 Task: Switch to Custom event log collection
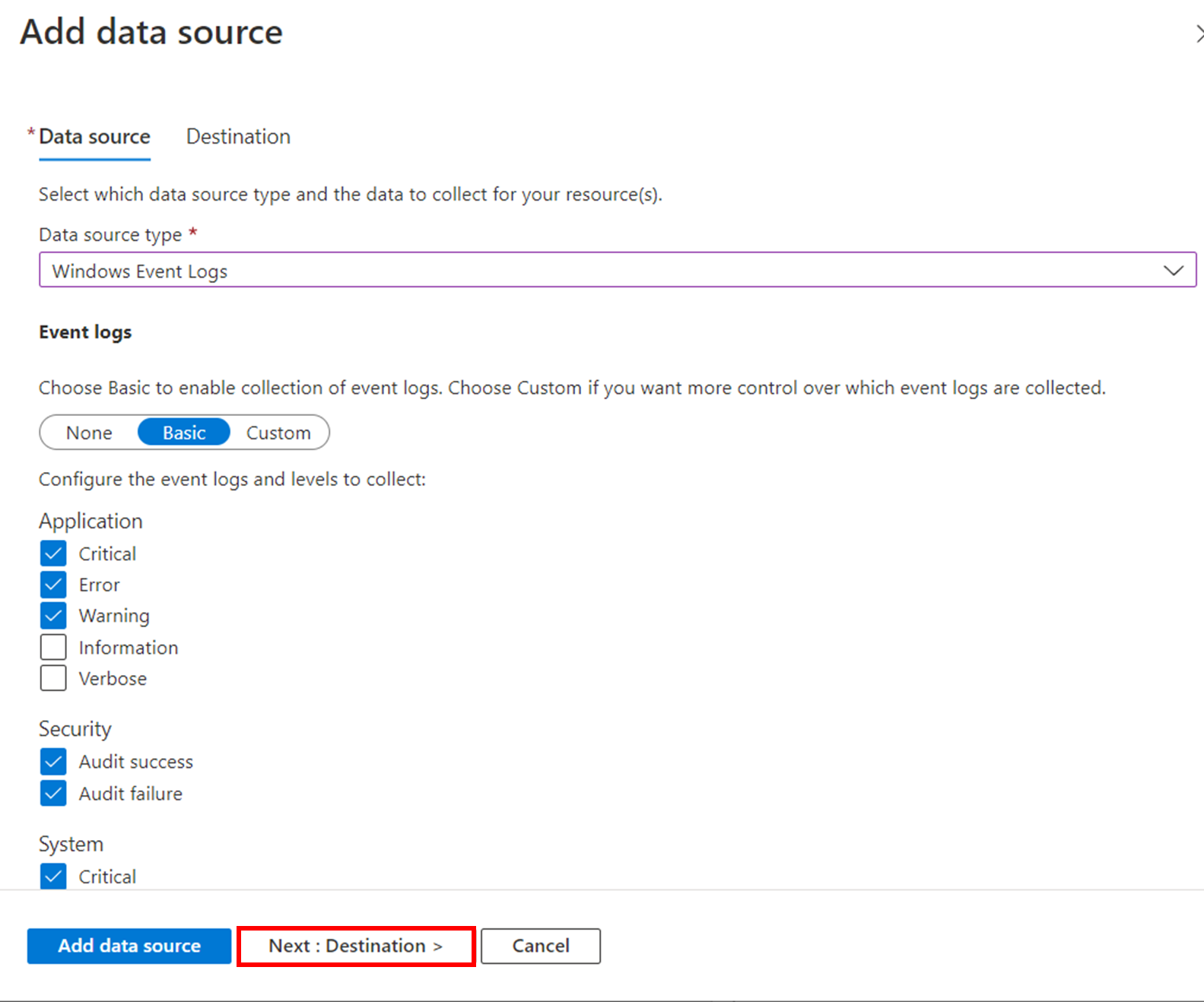(278, 433)
